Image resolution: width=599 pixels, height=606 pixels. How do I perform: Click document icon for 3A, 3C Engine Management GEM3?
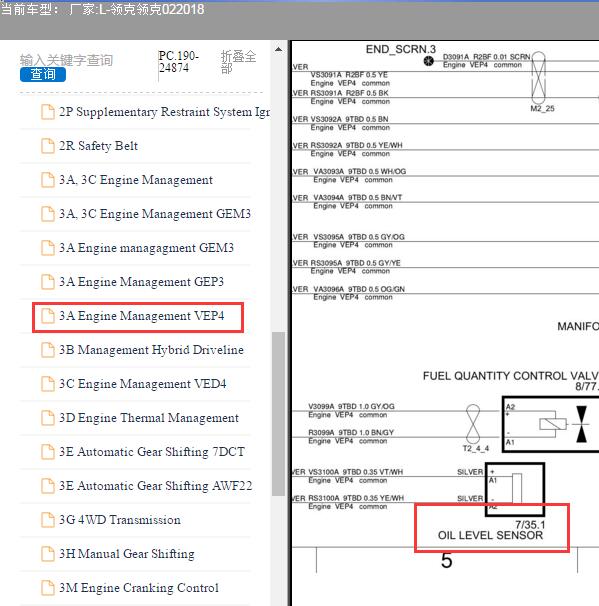click(x=48, y=214)
